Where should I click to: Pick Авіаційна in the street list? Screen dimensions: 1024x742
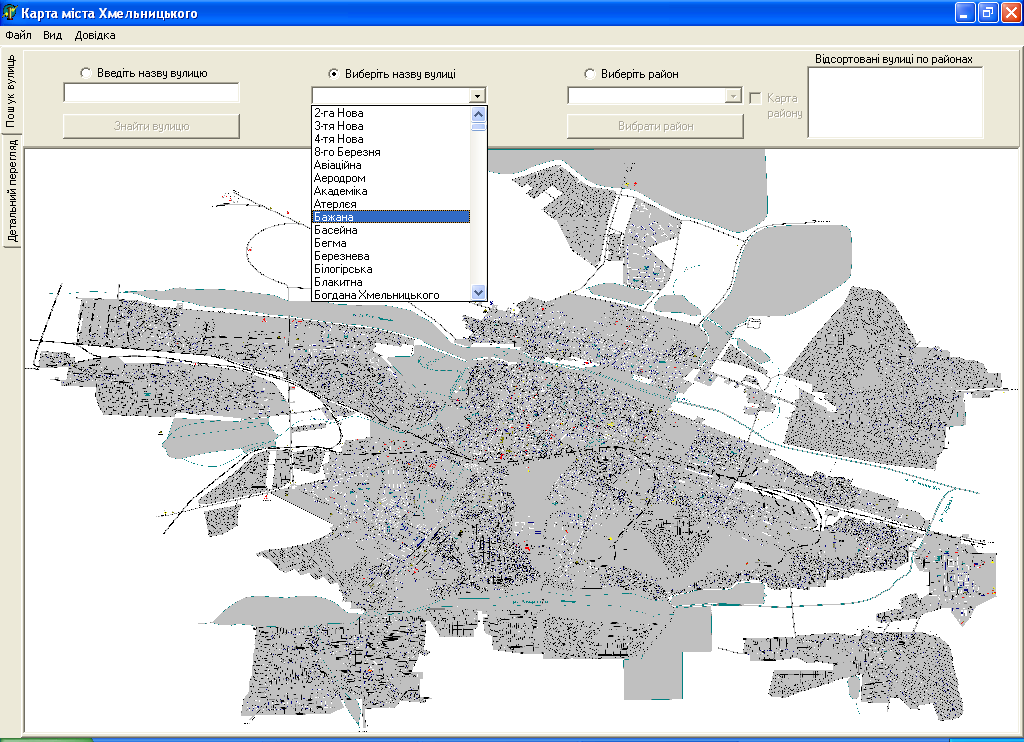point(338,165)
